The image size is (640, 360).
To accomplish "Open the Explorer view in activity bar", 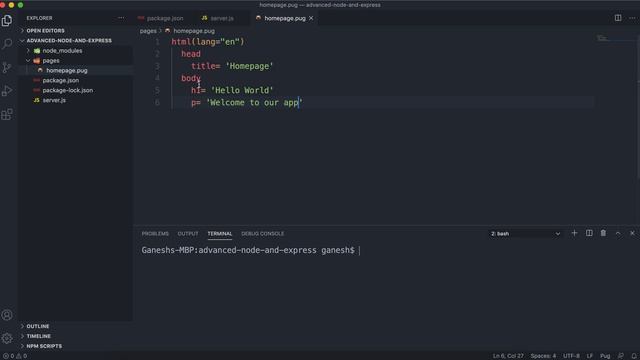I will coord(7,20).
